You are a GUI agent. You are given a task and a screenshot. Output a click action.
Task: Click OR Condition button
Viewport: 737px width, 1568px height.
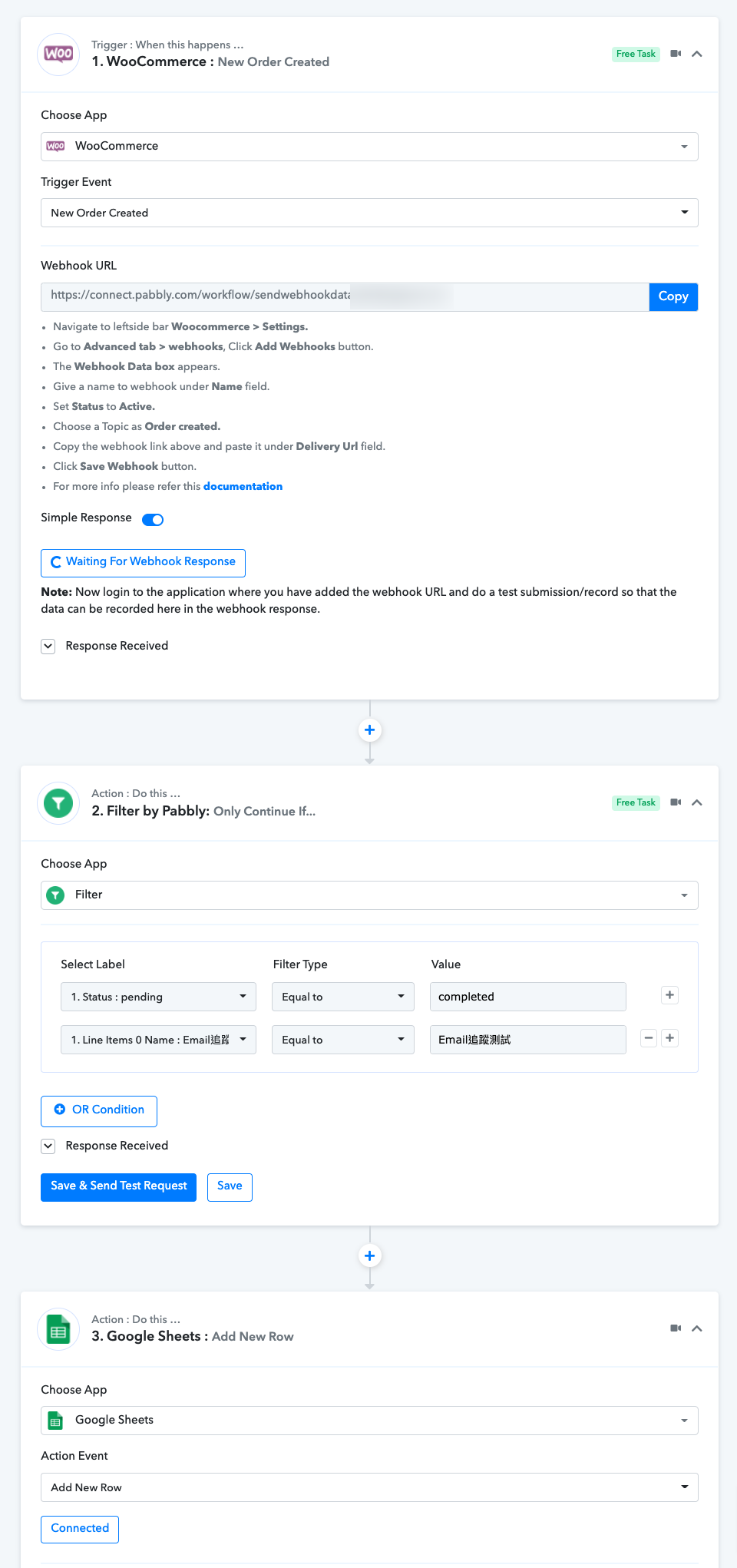coord(99,1111)
